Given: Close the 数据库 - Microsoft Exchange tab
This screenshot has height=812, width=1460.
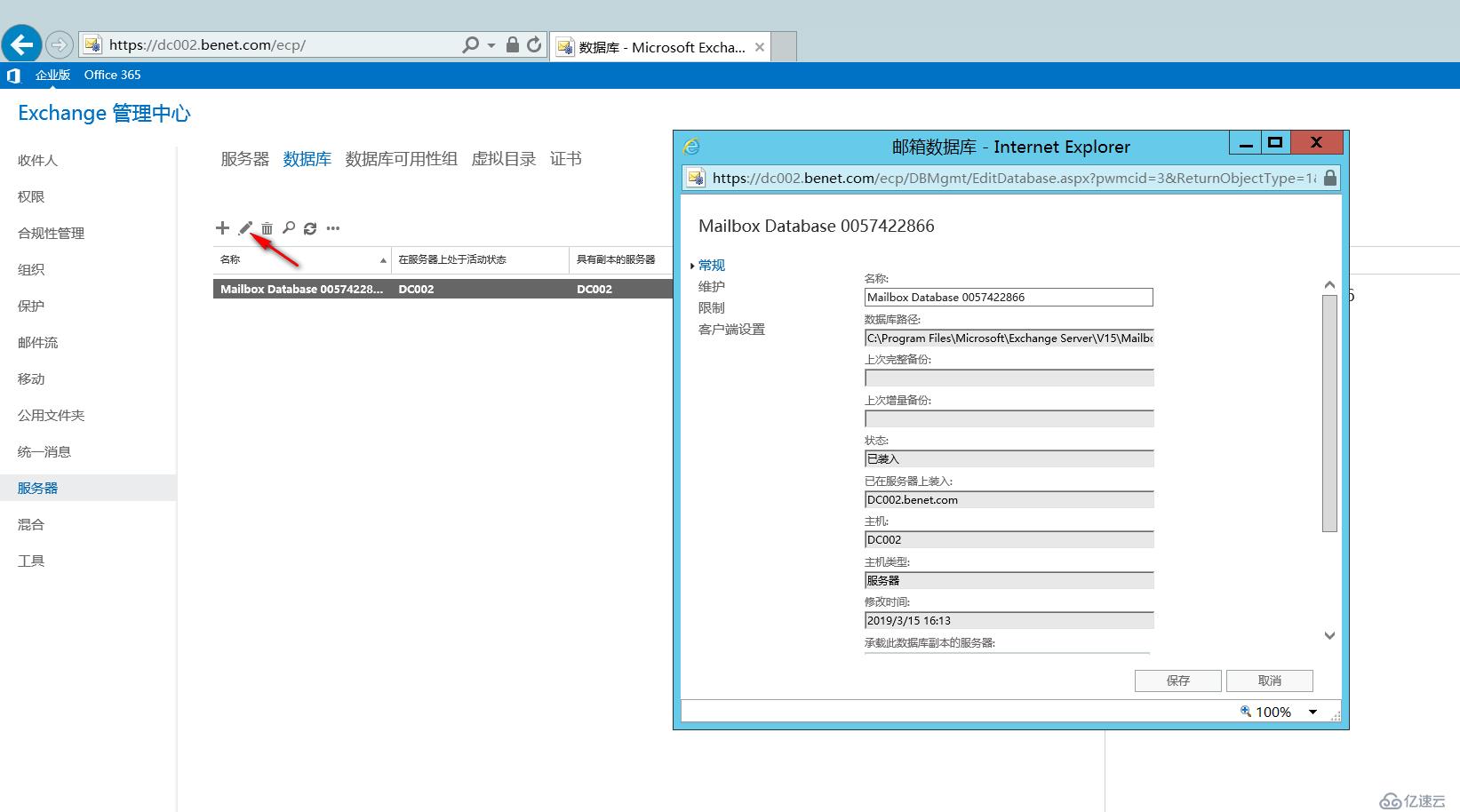Looking at the screenshot, I should [x=760, y=47].
